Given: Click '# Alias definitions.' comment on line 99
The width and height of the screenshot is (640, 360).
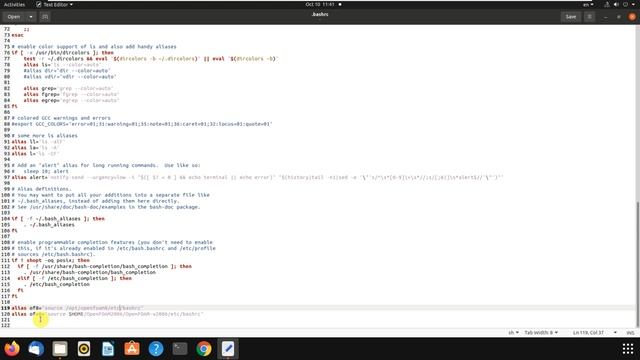Looking at the screenshot, I should [42, 189].
